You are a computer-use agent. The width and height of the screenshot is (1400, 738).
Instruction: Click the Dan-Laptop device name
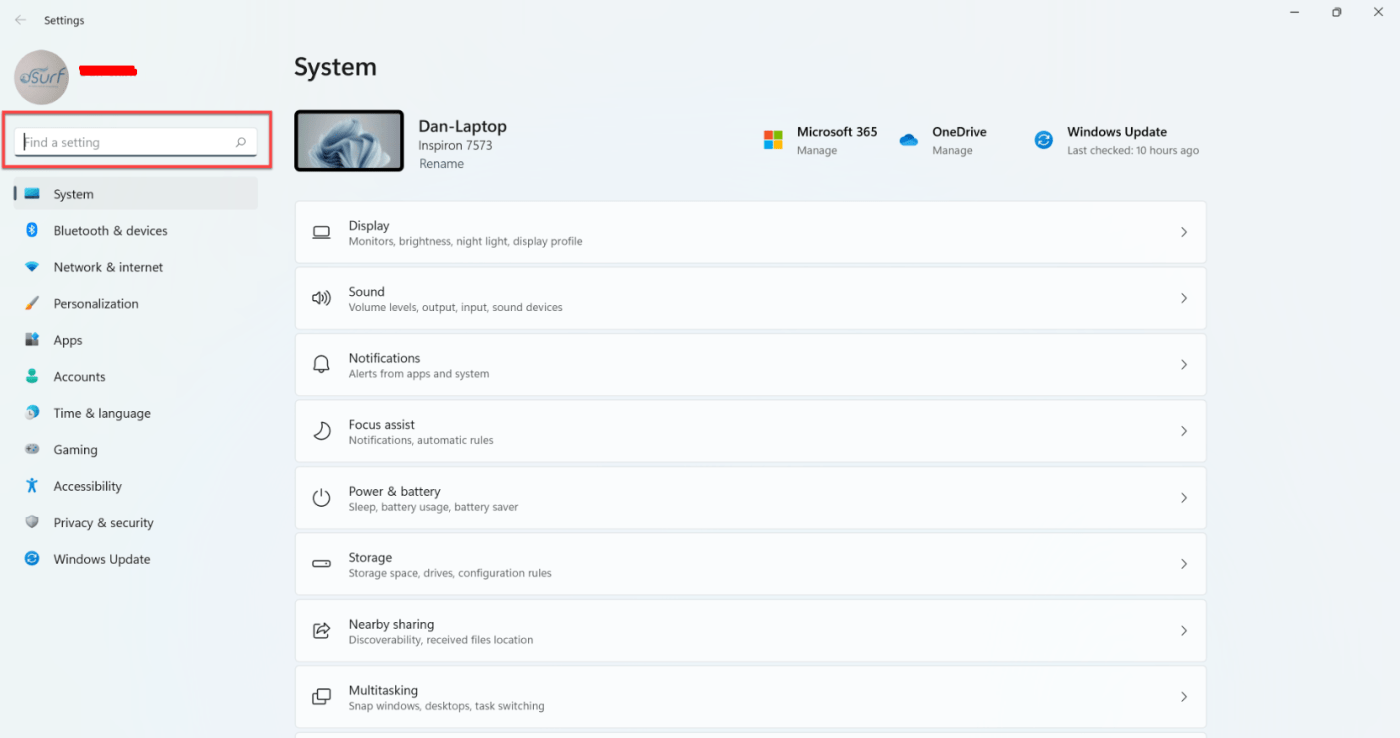coord(463,126)
